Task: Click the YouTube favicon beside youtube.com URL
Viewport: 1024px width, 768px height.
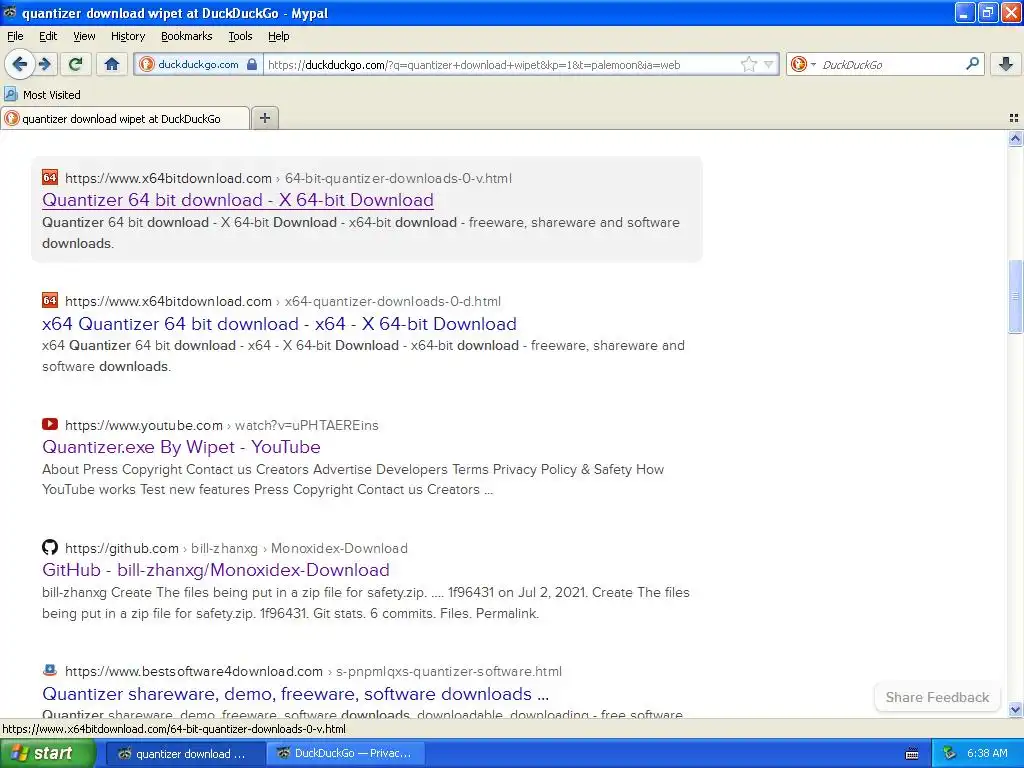Action: [50, 424]
